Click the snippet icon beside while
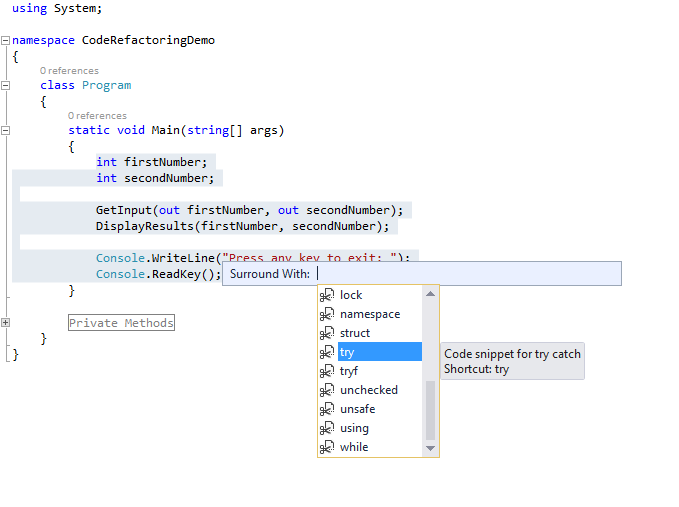This screenshot has width=679, height=507. (327, 447)
